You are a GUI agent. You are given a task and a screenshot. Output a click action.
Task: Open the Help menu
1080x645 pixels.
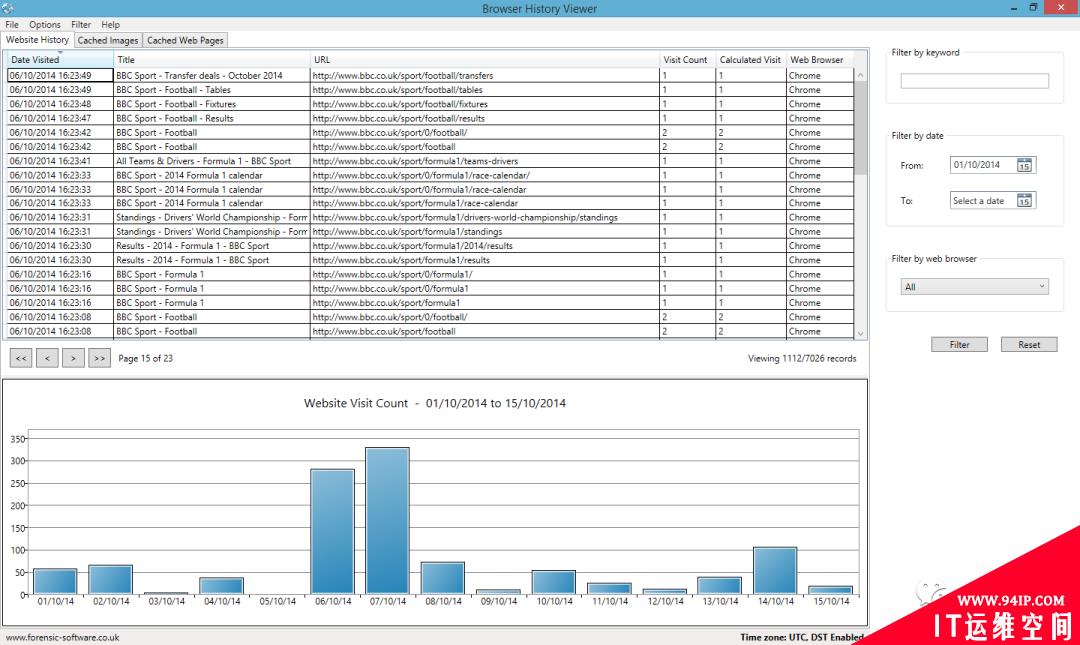click(x=110, y=24)
